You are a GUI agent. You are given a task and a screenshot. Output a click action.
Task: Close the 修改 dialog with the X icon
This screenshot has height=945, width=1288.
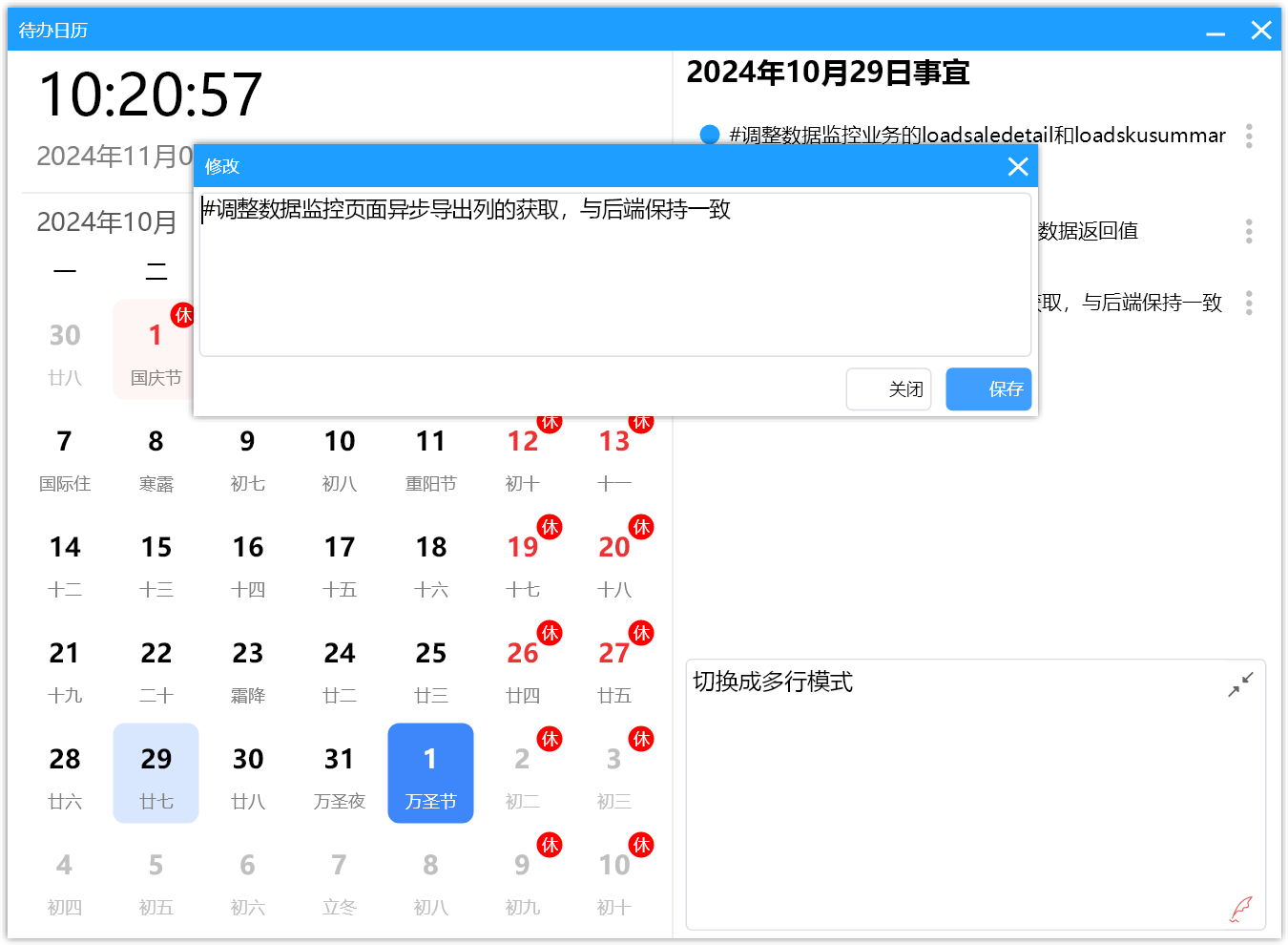(1018, 166)
